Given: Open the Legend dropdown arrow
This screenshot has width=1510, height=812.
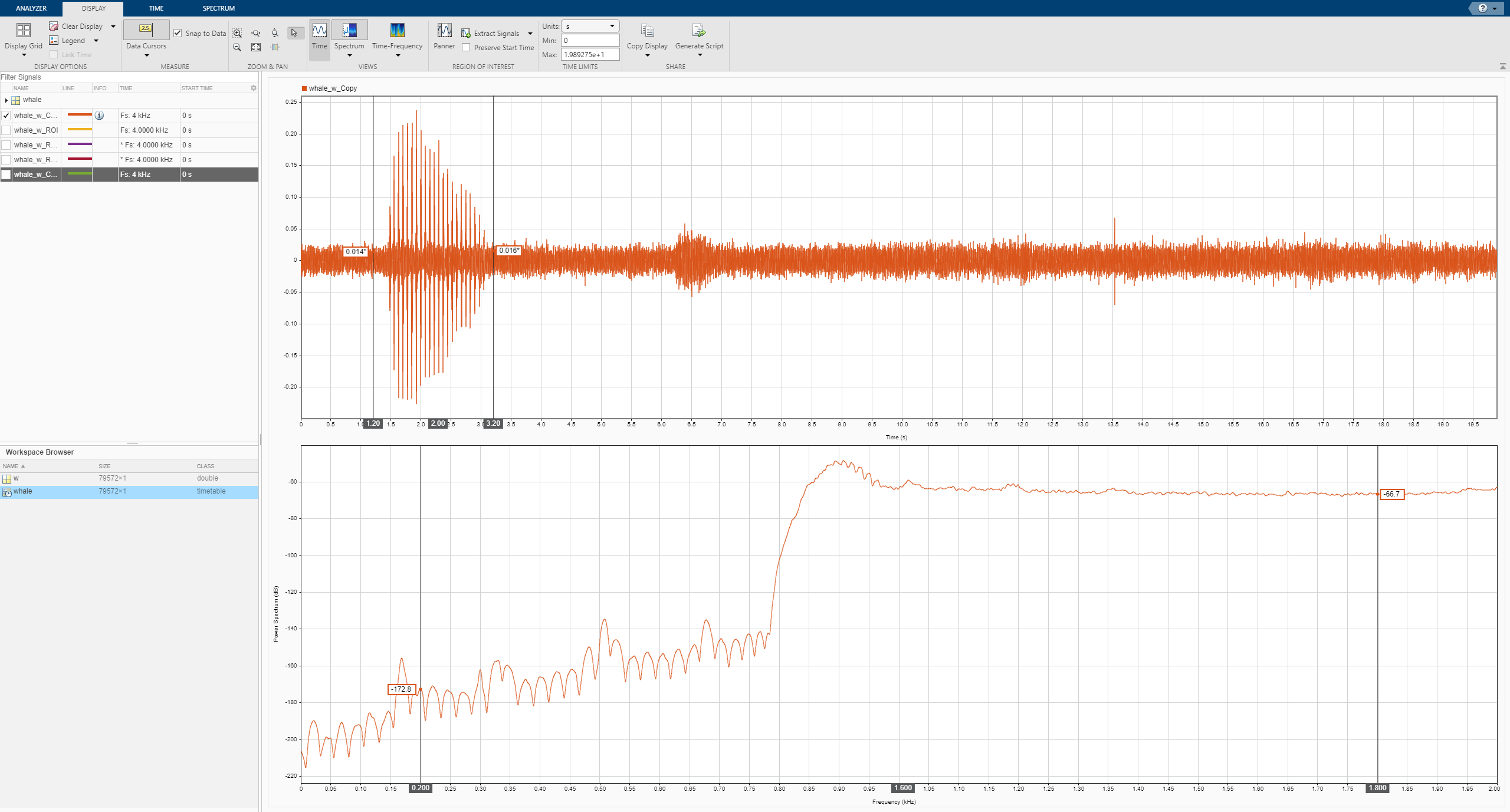Looking at the screenshot, I should click(x=96, y=41).
